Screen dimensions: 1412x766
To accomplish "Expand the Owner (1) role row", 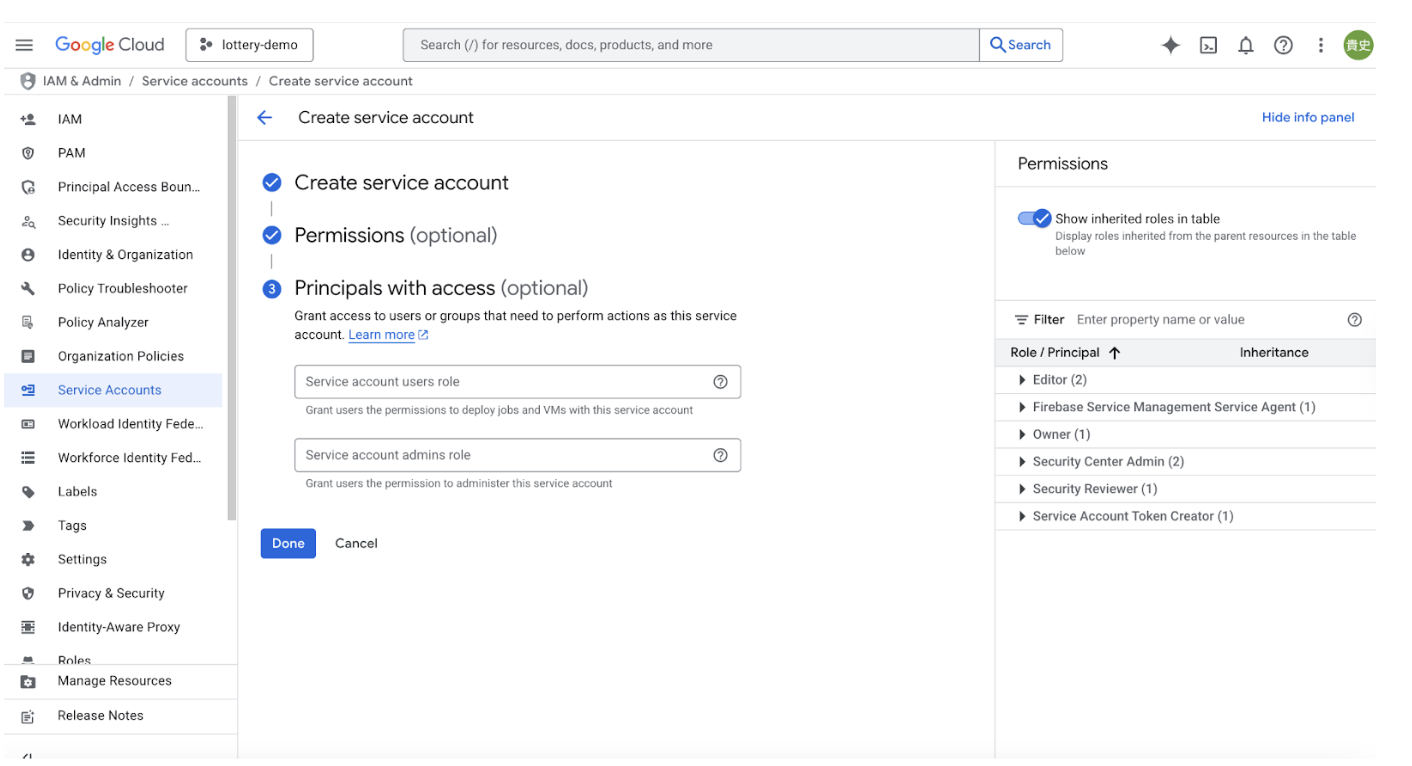I will click(x=1022, y=434).
